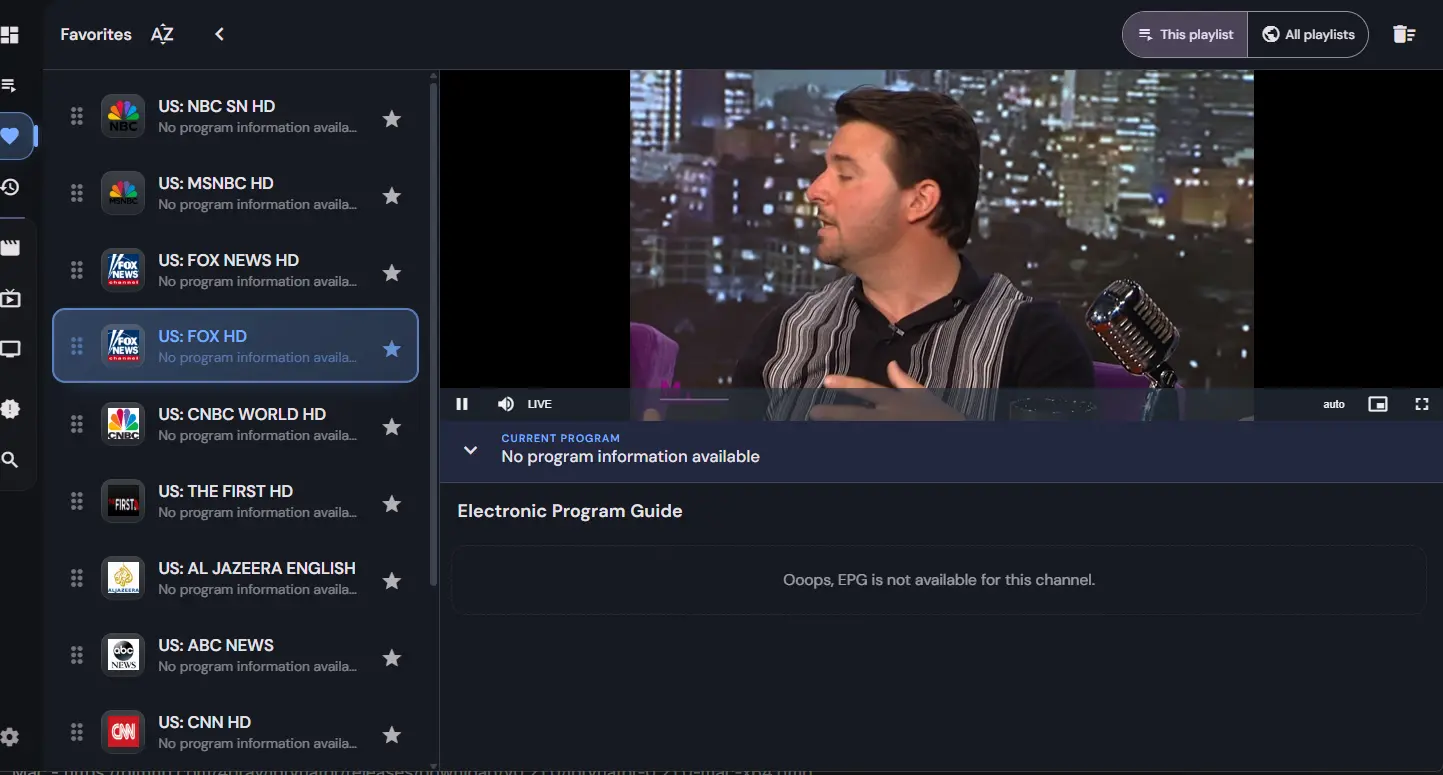Screen dimensions: 1443x775
Task: Click the CNN channel logo
Action: coord(123,732)
